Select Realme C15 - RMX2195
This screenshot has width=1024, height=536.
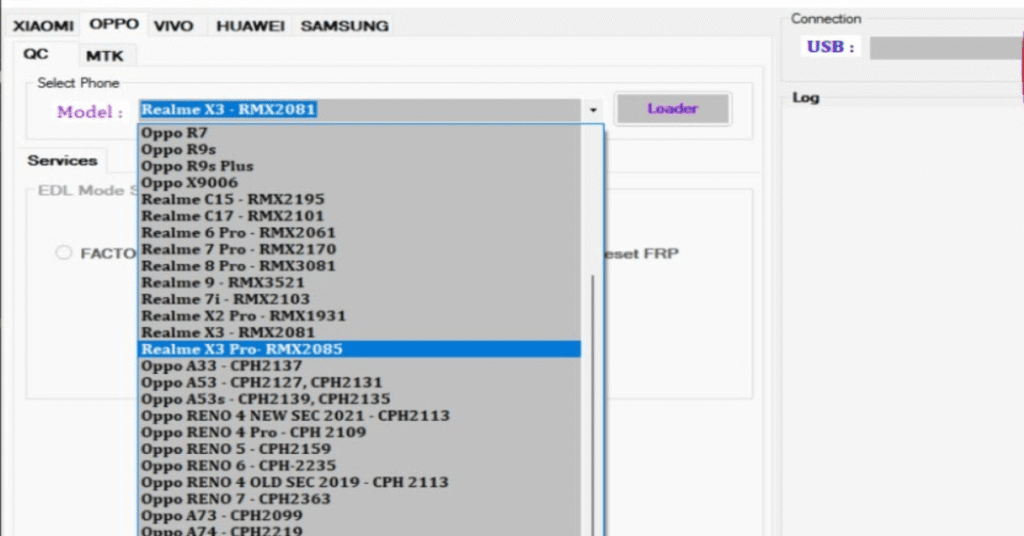pos(360,199)
